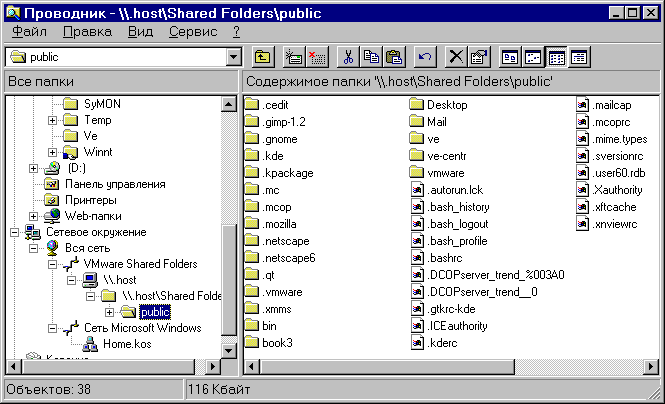Open the Вид menu
The width and height of the screenshot is (665, 404).
pos(140,32)
